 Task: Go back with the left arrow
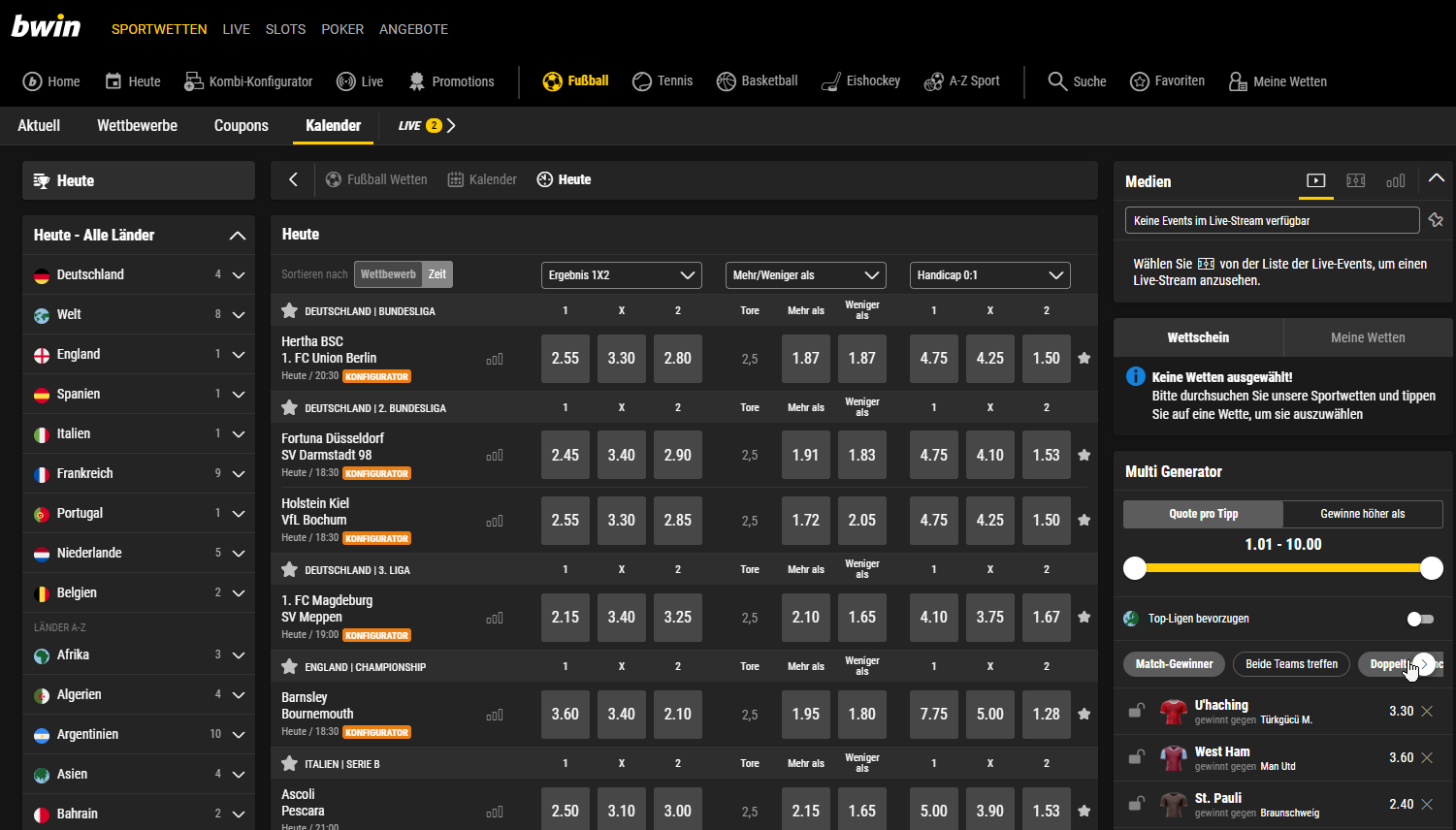tap(293, 179)
